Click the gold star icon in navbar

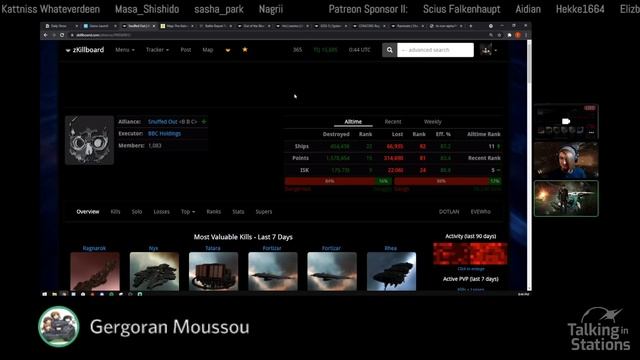[x=245, y=49]
